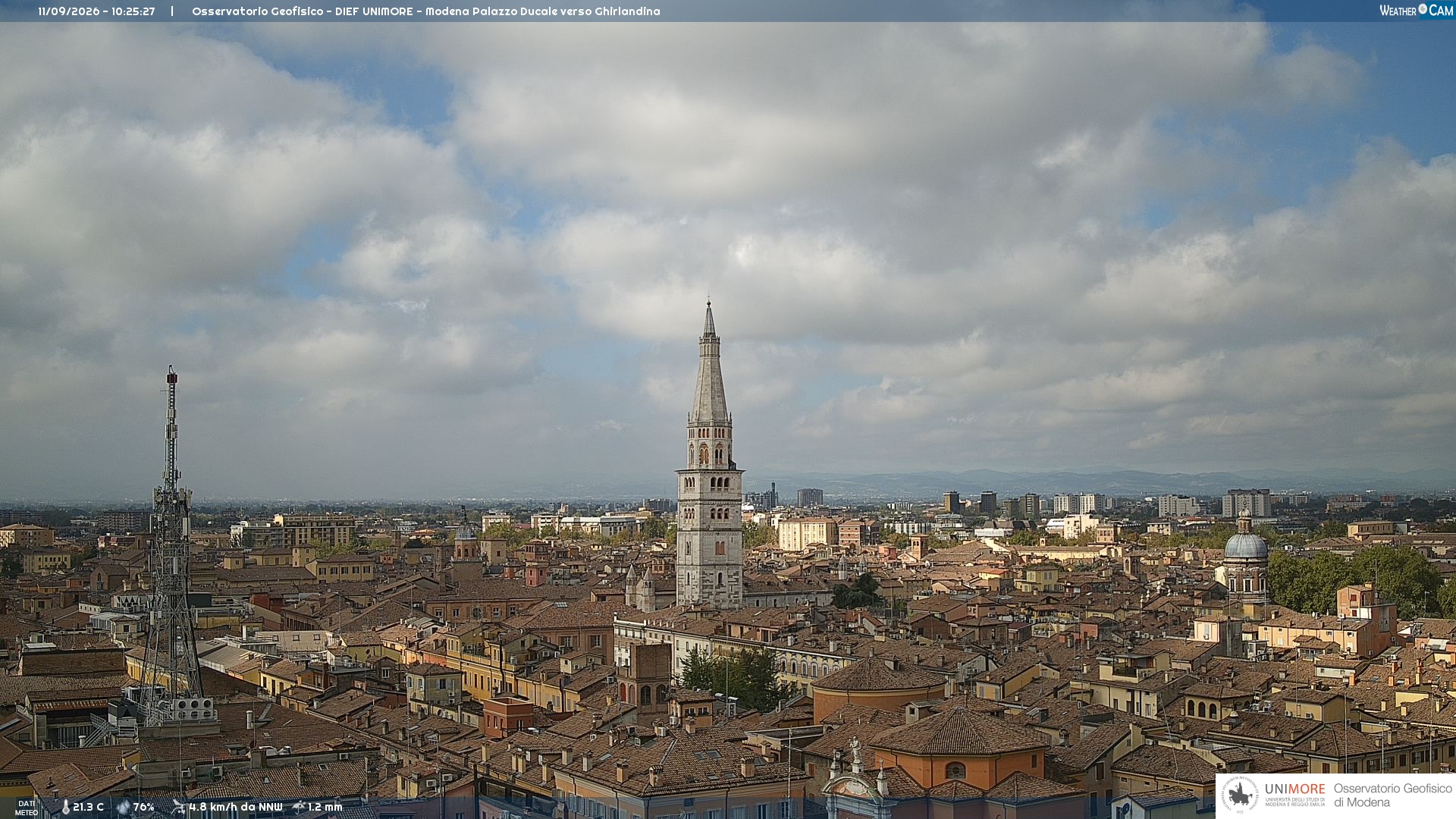Screen dimensions: 1456x819
Task: Click the thermometer temperature icon
Action: click(65, 808)
